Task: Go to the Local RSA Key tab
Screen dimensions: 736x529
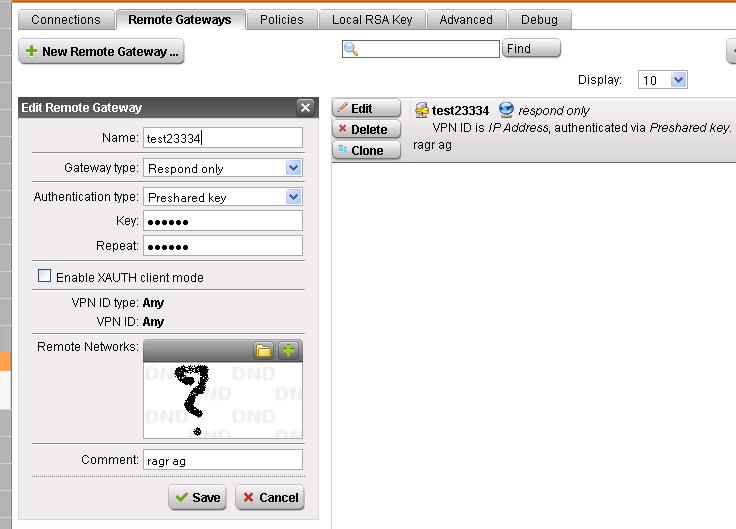Action: point(374,19)
